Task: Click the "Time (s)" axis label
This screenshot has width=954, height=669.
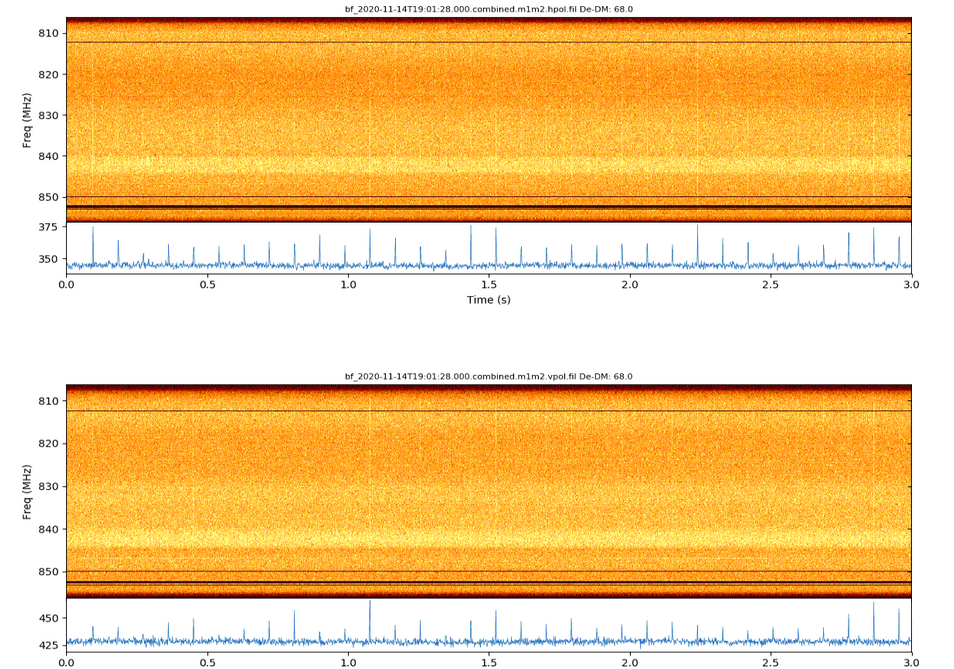Action: pyautogui.click(x=489, y=300)
